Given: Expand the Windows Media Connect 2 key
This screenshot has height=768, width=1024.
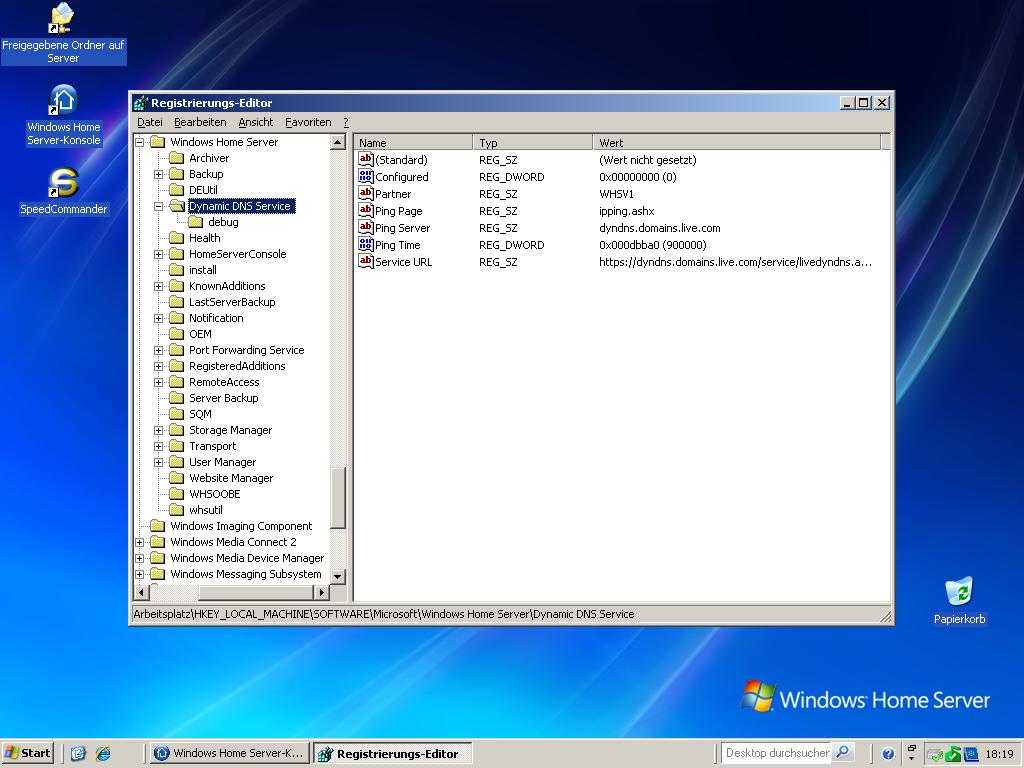Looking at the screenshot, I should tap(140, 542).
